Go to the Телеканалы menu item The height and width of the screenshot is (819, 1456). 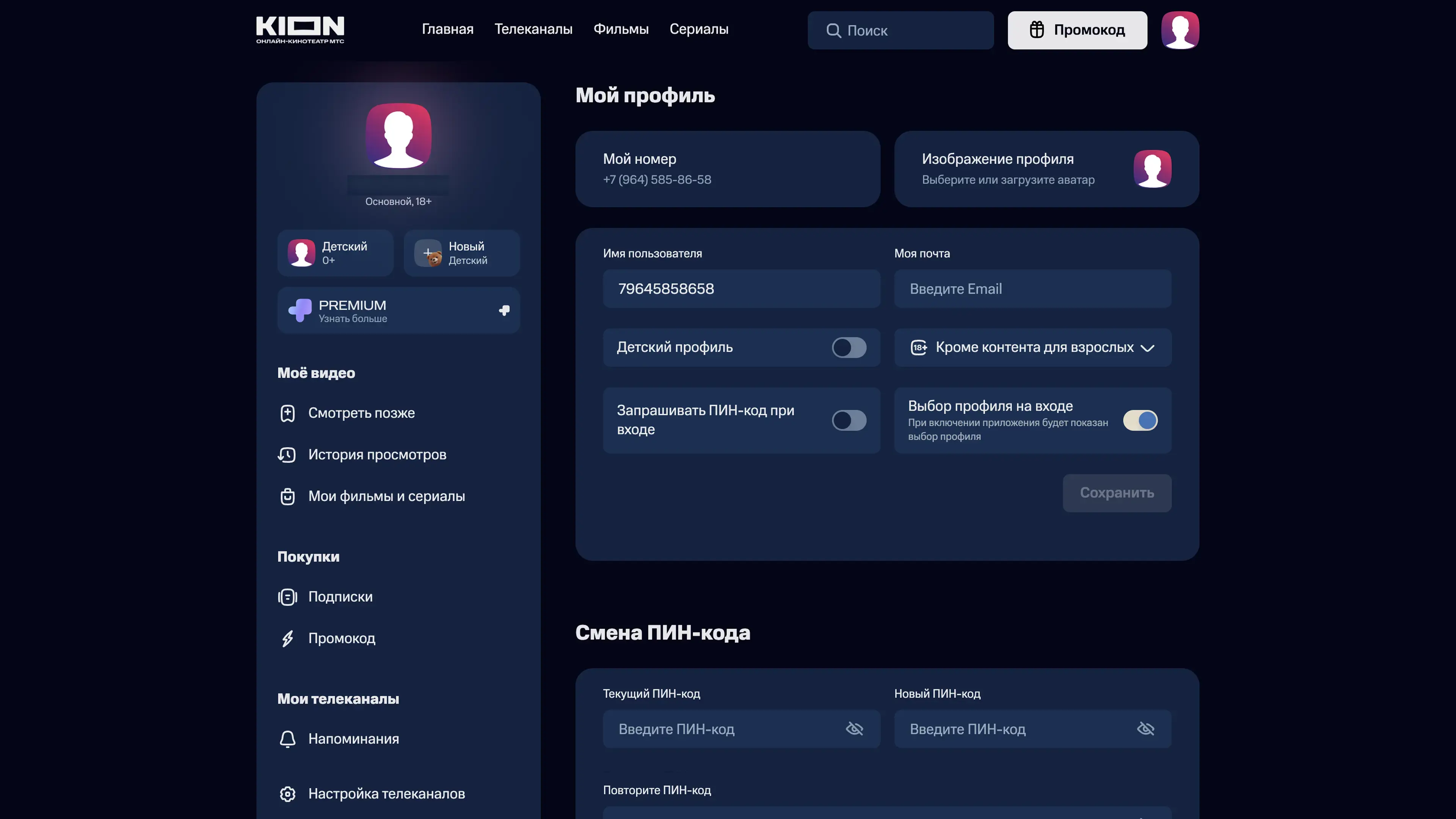[x=533, y=30]
